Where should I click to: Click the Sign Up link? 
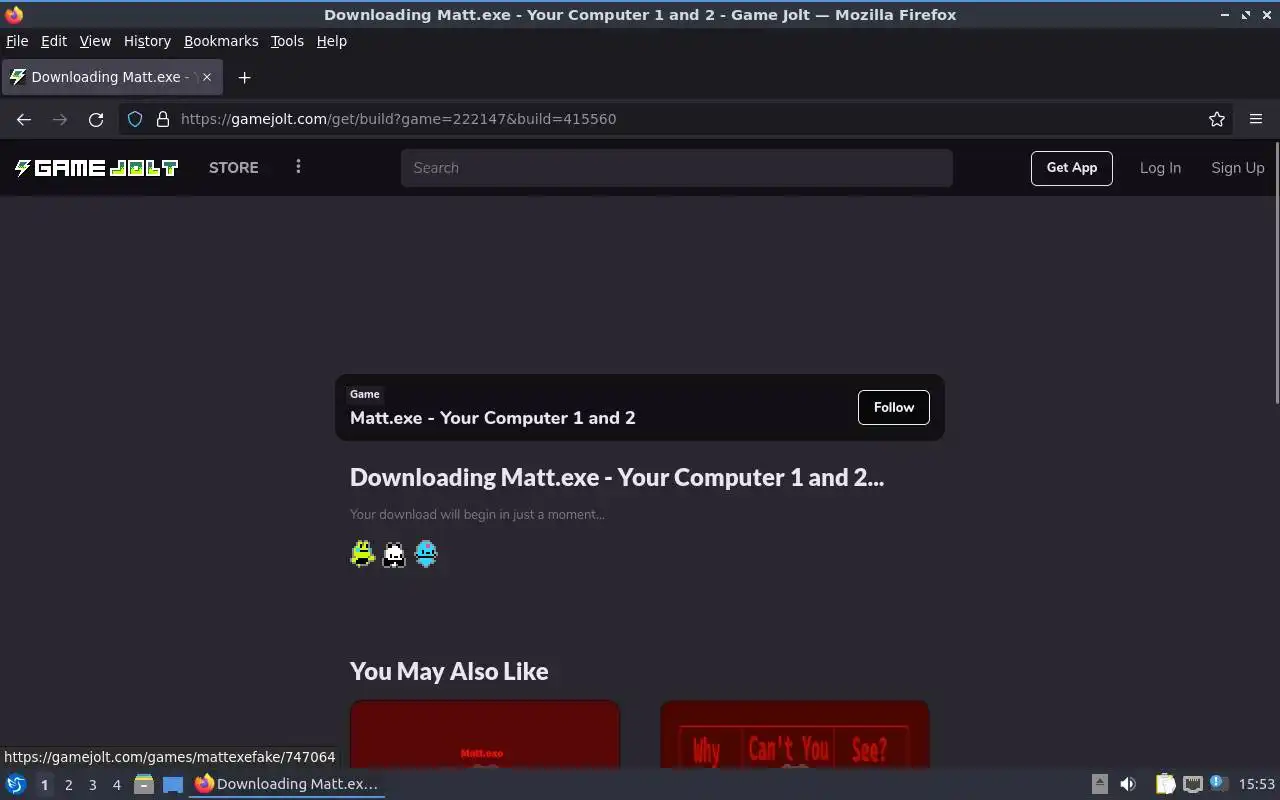tap(1238, 168)
